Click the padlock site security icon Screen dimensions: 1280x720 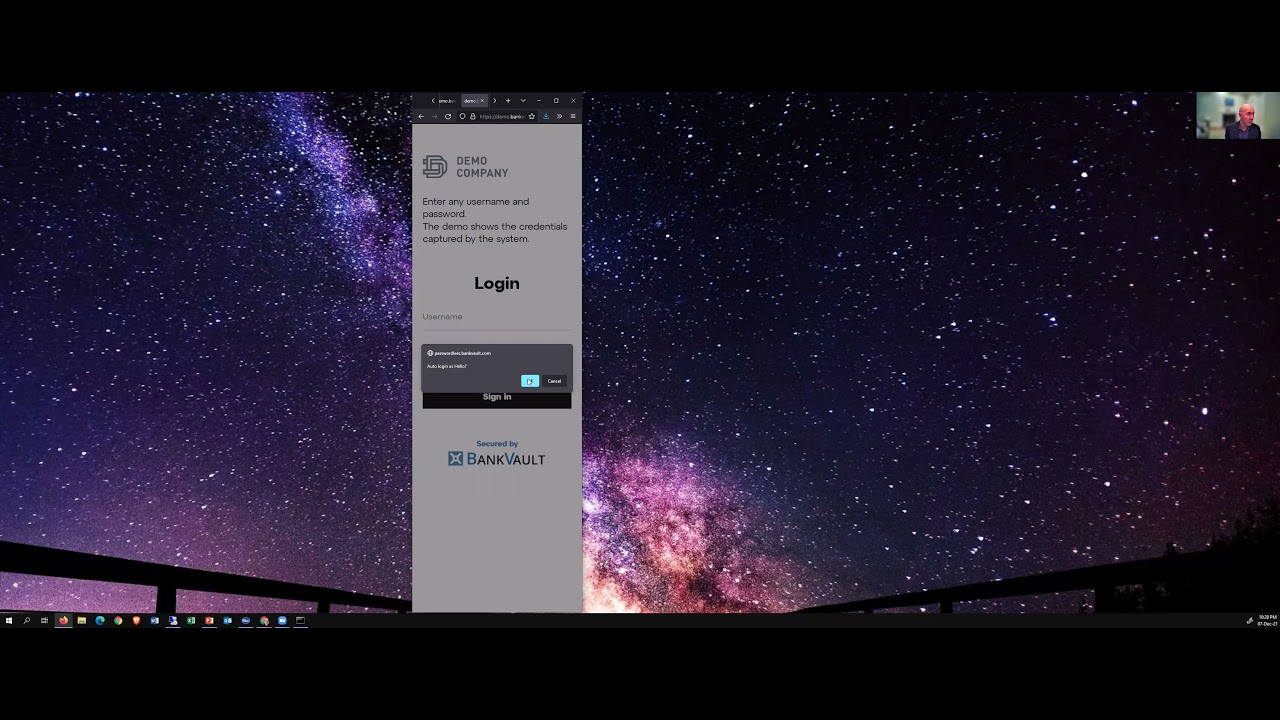(473, 116)
